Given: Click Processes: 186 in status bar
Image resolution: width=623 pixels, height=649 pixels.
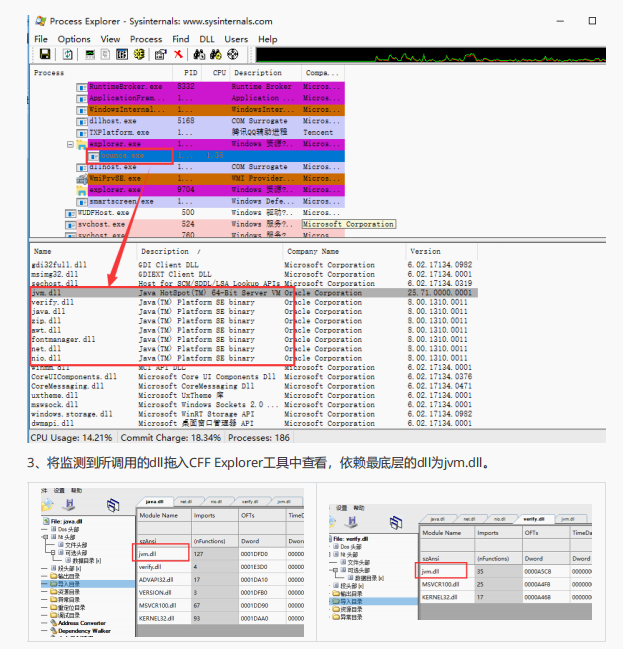Looking at the screenshot, I should [259, 437].
